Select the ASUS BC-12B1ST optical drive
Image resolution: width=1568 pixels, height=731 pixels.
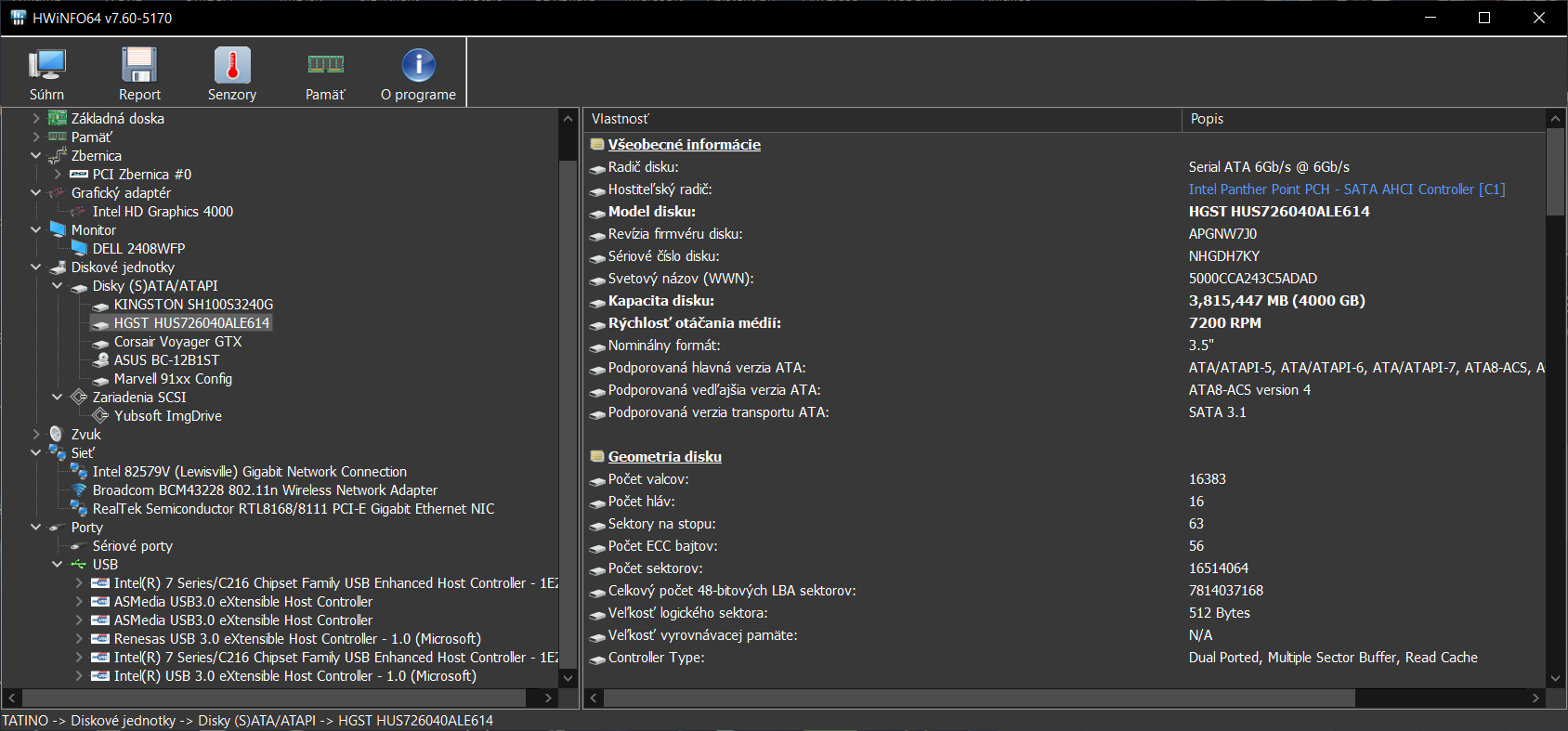tap(166, 360)
